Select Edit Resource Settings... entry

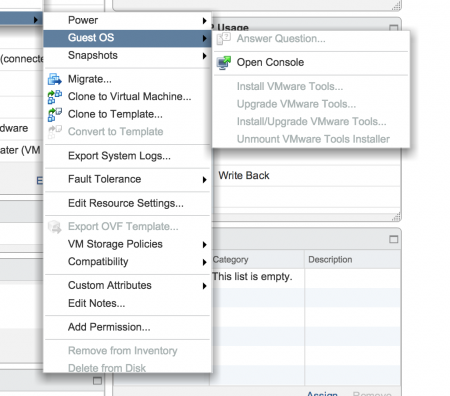click(127, 203)
